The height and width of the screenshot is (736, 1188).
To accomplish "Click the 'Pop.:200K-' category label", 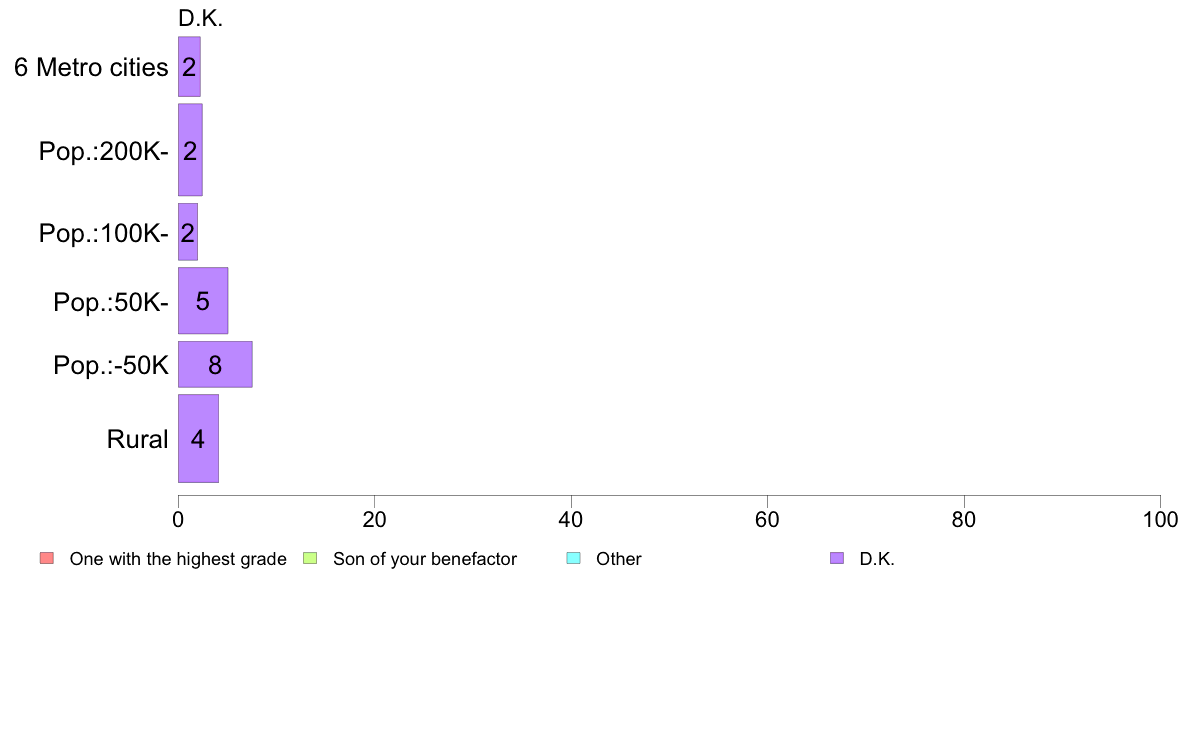I will [x=104, y=152].
